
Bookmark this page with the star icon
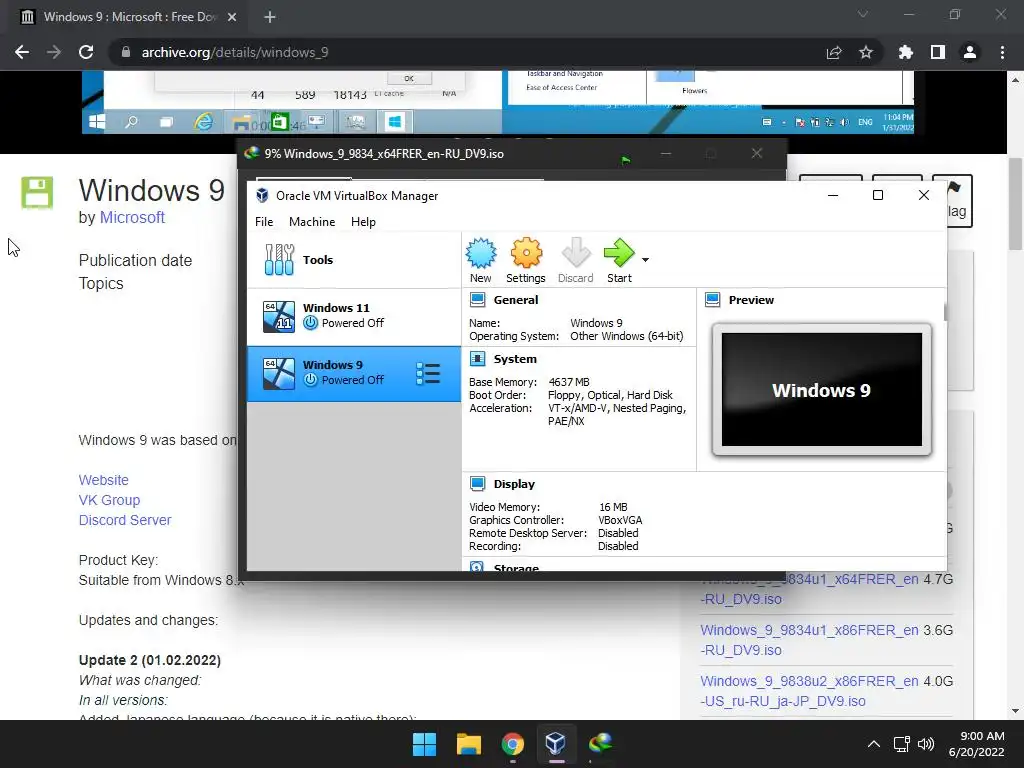(866, 52)
